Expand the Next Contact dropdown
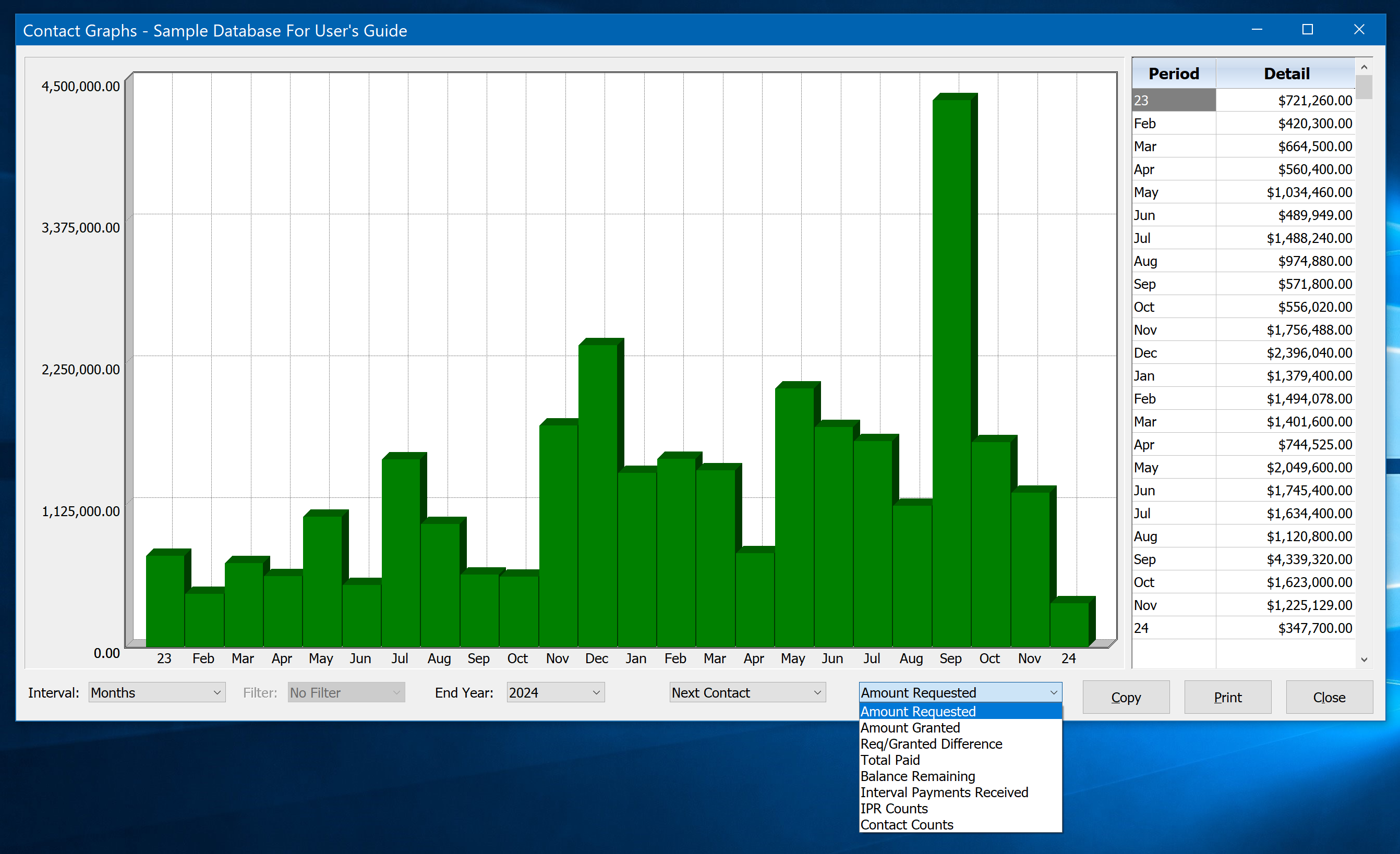1400x854 pixels. (747, 693)
